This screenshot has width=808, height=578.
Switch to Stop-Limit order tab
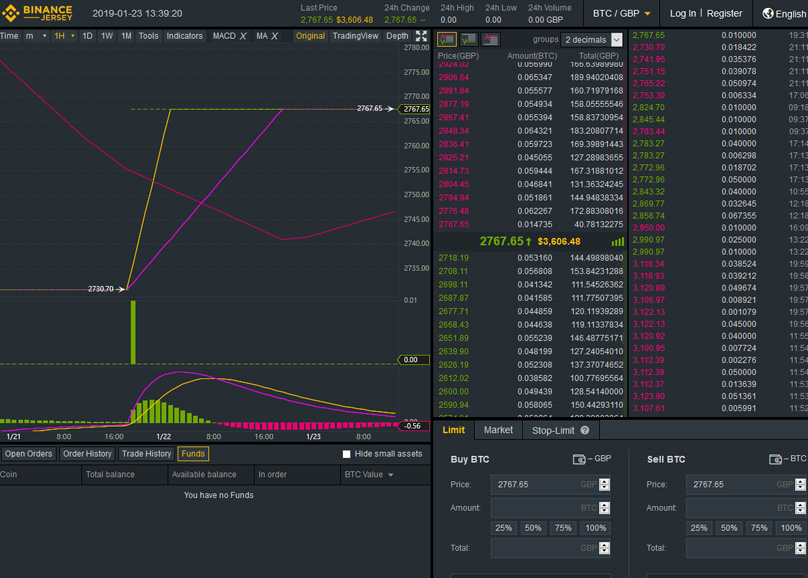(561, 430)
